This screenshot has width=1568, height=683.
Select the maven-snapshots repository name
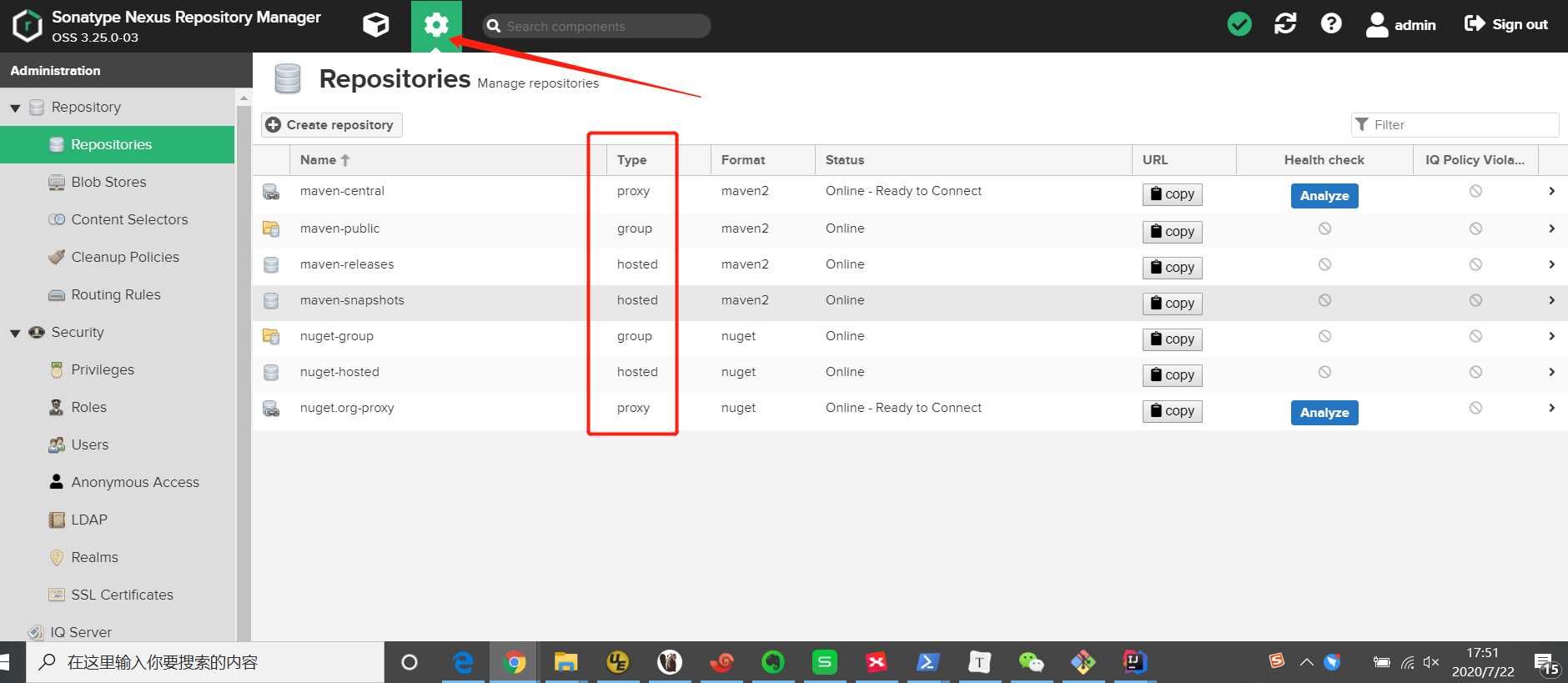coord(352,300)
